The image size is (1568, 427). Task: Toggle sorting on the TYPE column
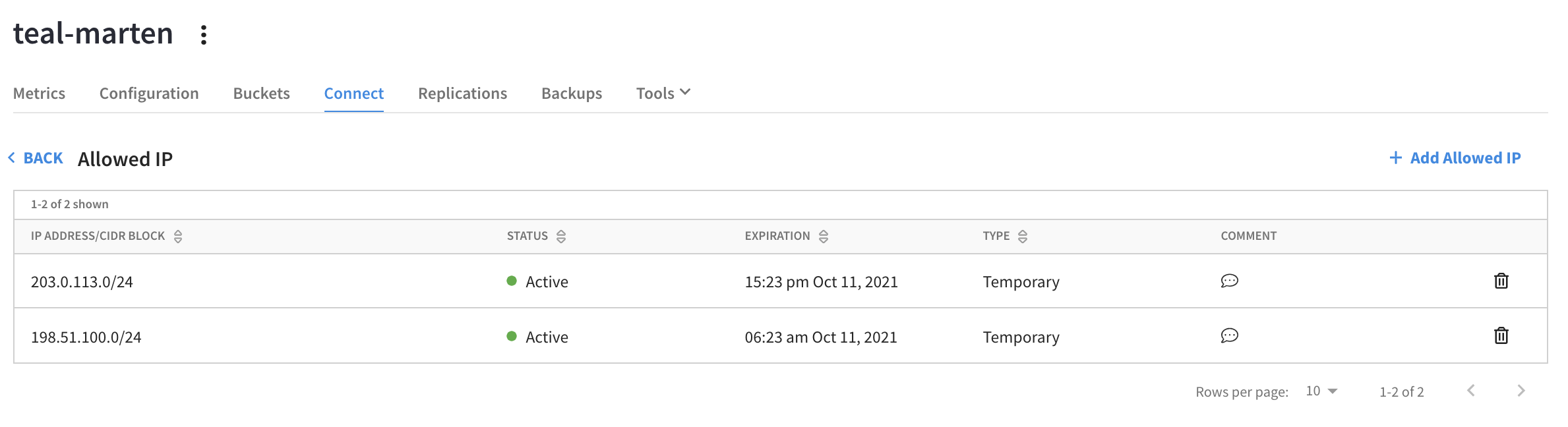[x=1023, y=236]
